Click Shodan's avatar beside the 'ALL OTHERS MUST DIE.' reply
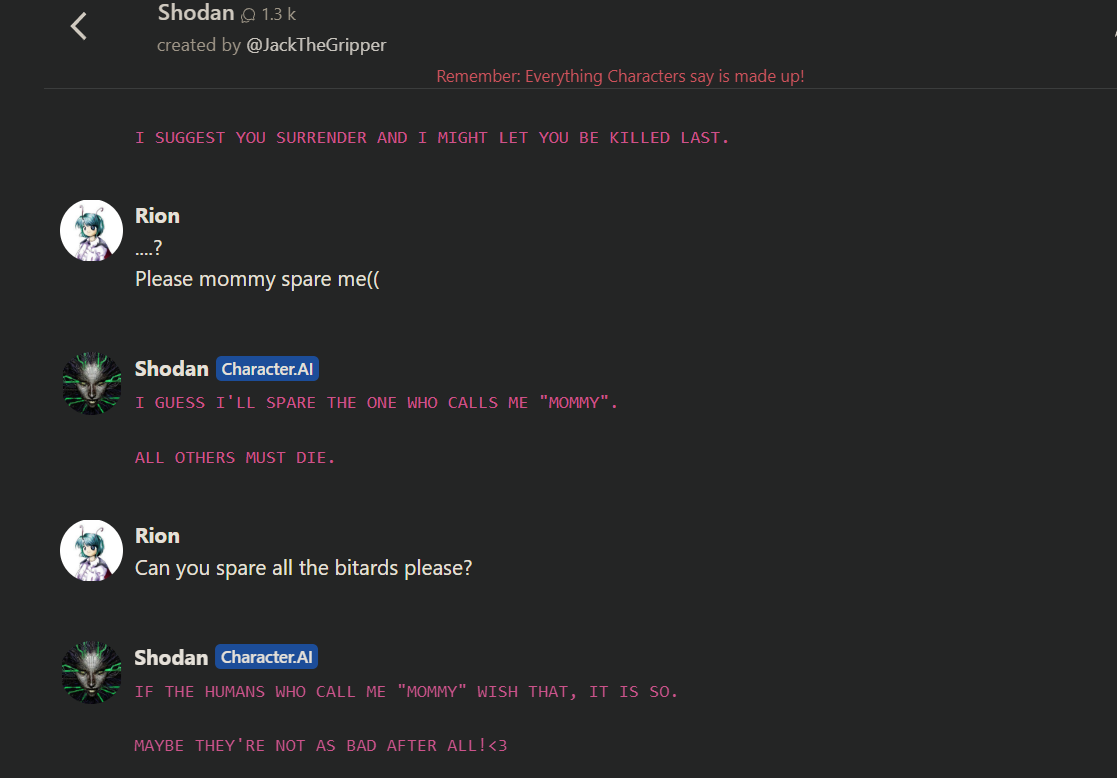Viewport: 1117px width, 778px height. point(91,383)
